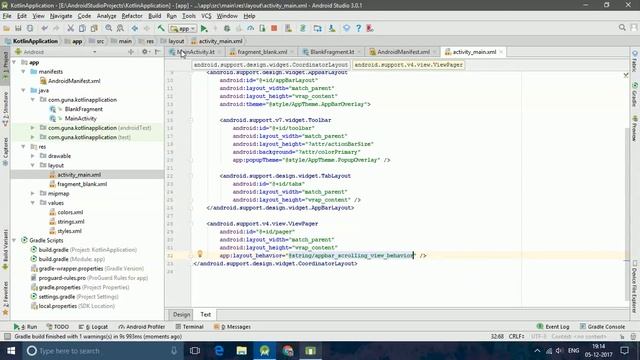Open the Event Log panel
640x360 pixels.
pyautogui.click(x=553, y=327)
